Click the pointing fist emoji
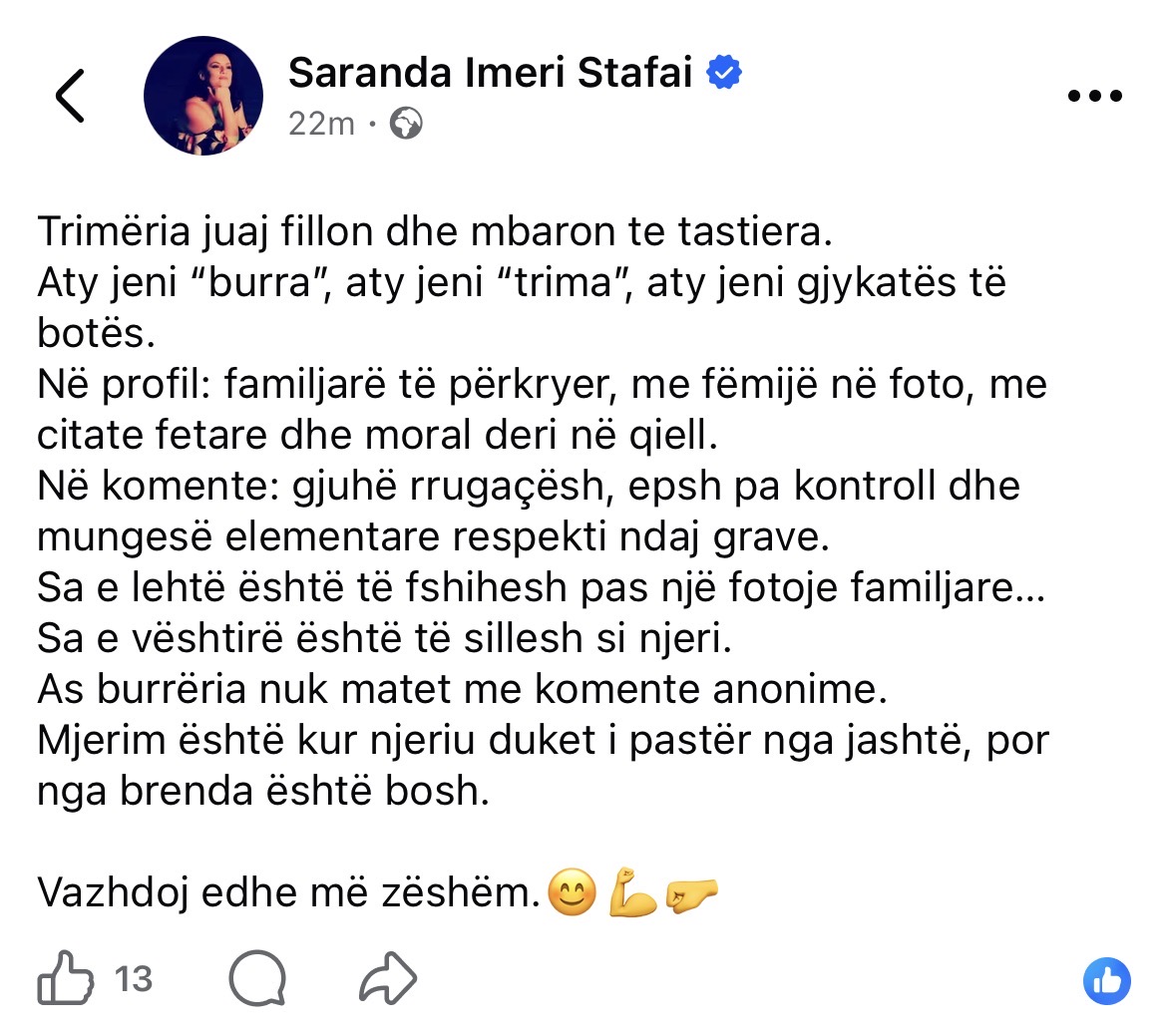 [x=691, y=892]
